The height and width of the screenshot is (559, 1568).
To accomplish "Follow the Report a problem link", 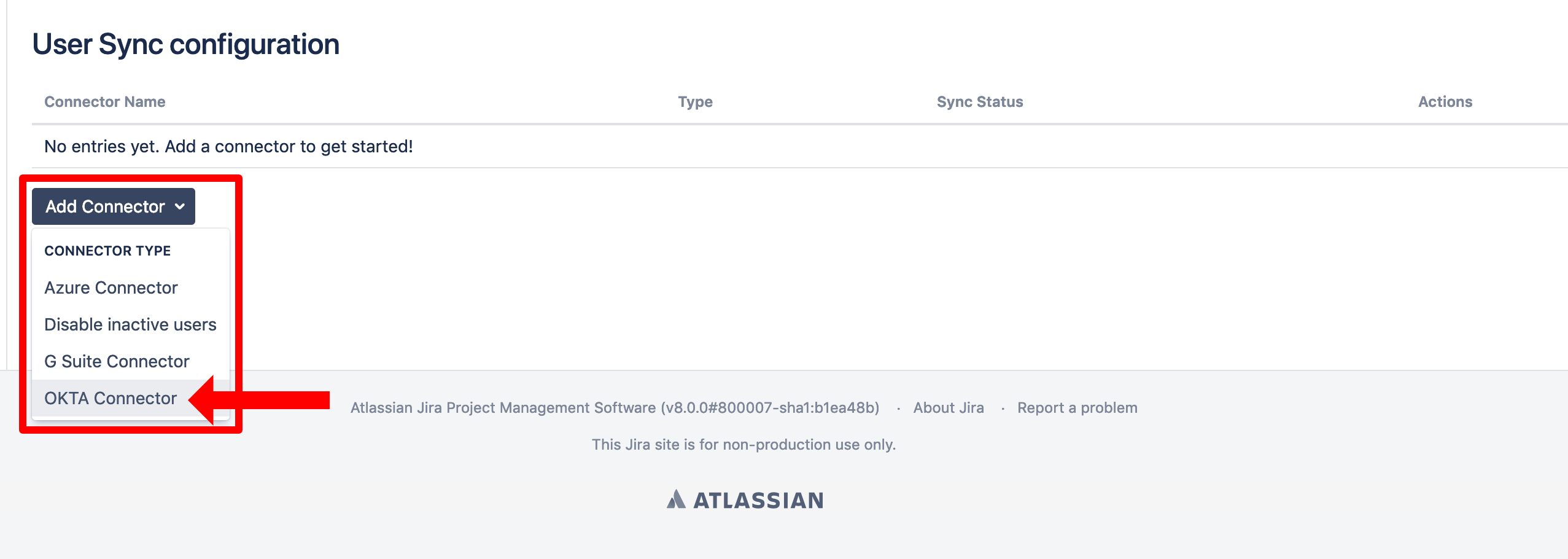I will [1077, 408].
